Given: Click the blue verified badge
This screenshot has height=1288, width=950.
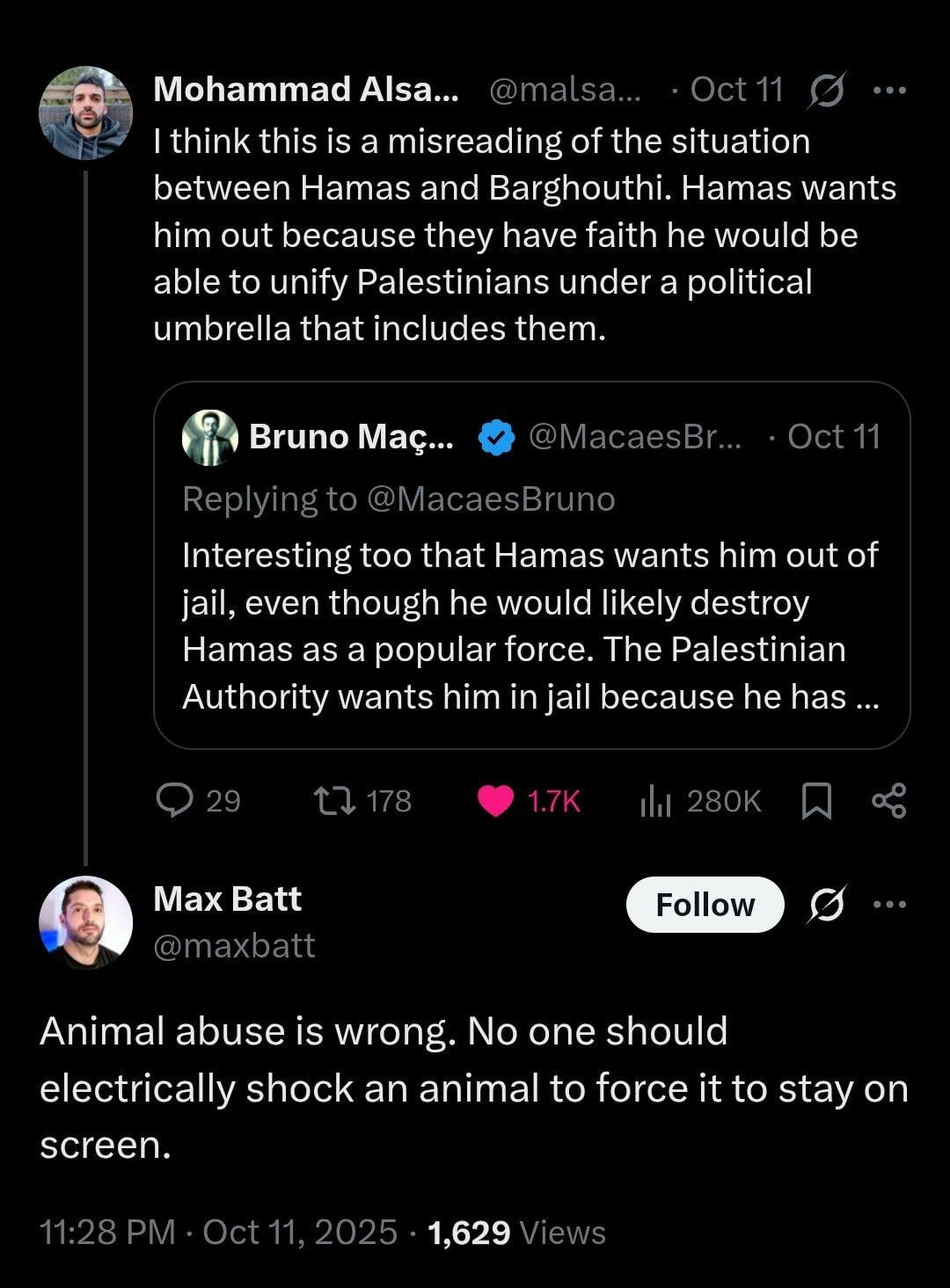Looking at the screenshot, I should pyautogui.click(x=496, y=437).
